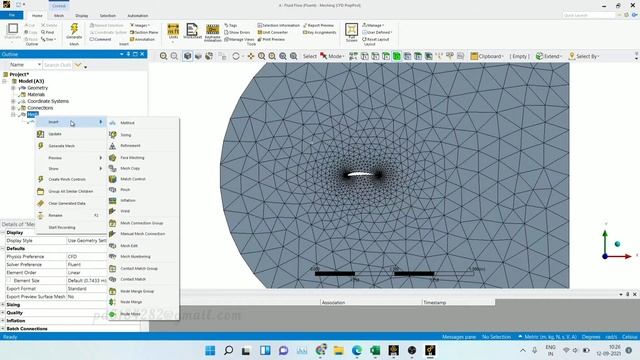This screenshot has width=640, height=360.
Task: Expand the Connections tree node
Action: point(13,108)
